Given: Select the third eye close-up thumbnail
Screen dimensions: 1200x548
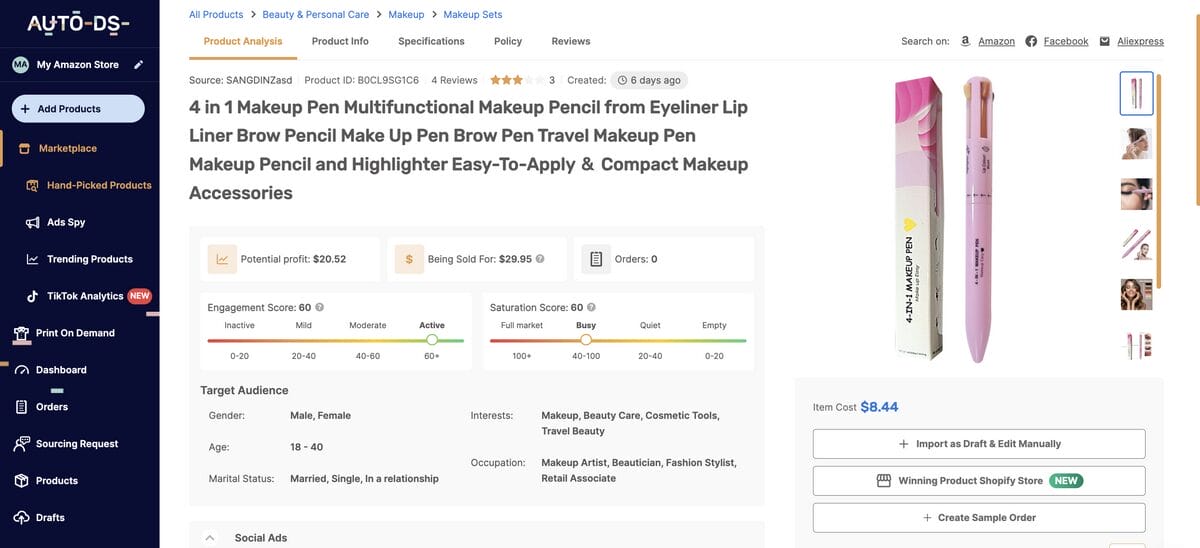Looking at the screenshot, I should (x=1137, y=194).
